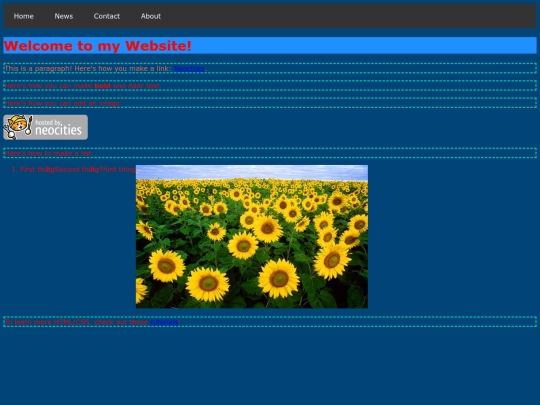Click the hosted by neocities badge

[x=45, y=127]
